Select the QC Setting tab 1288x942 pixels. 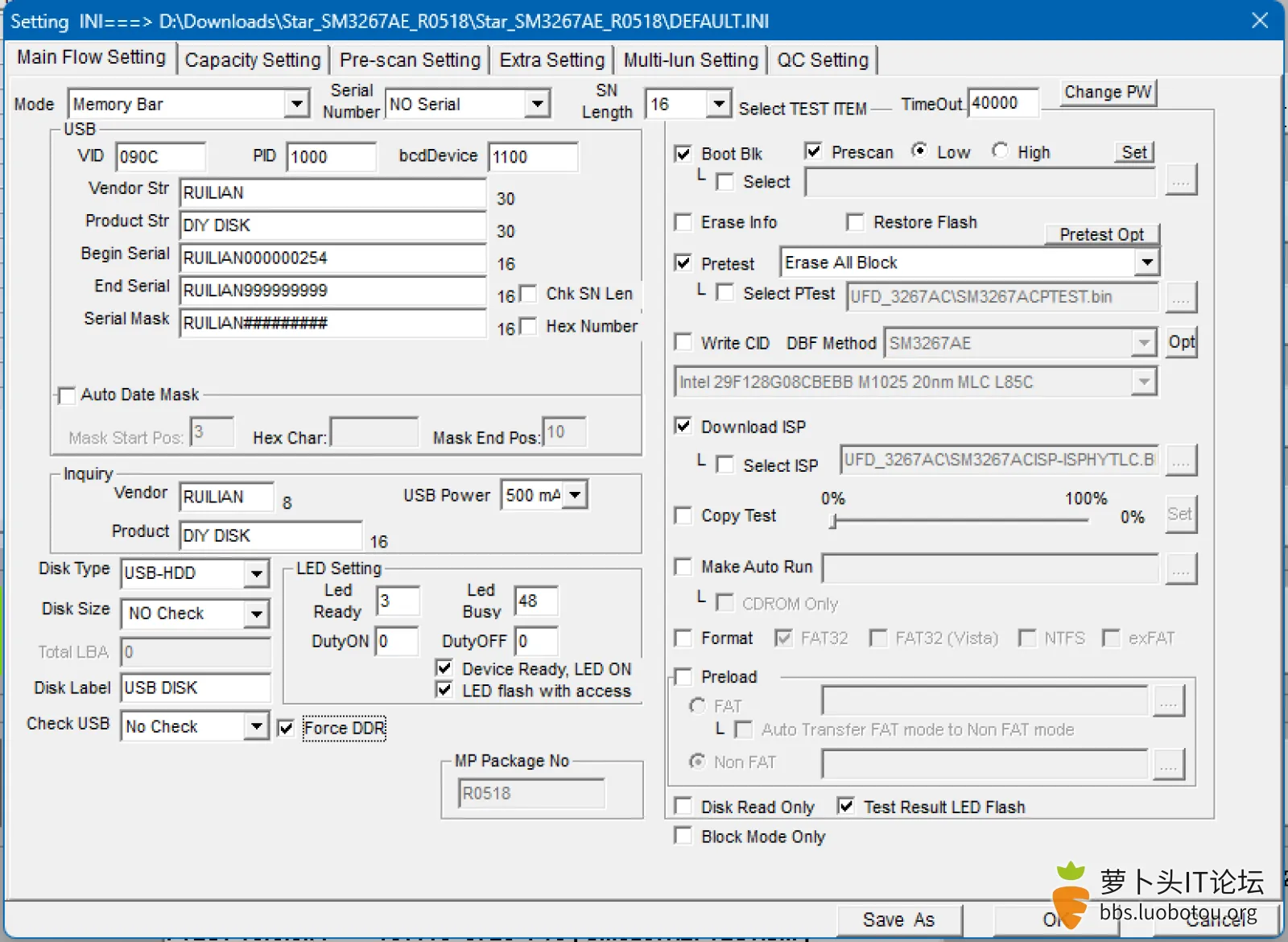tap(823, 60)
